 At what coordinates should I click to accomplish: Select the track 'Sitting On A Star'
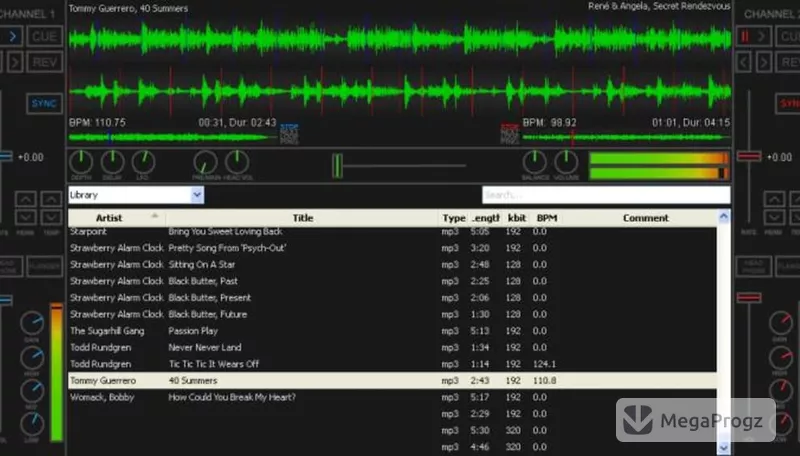392,264
